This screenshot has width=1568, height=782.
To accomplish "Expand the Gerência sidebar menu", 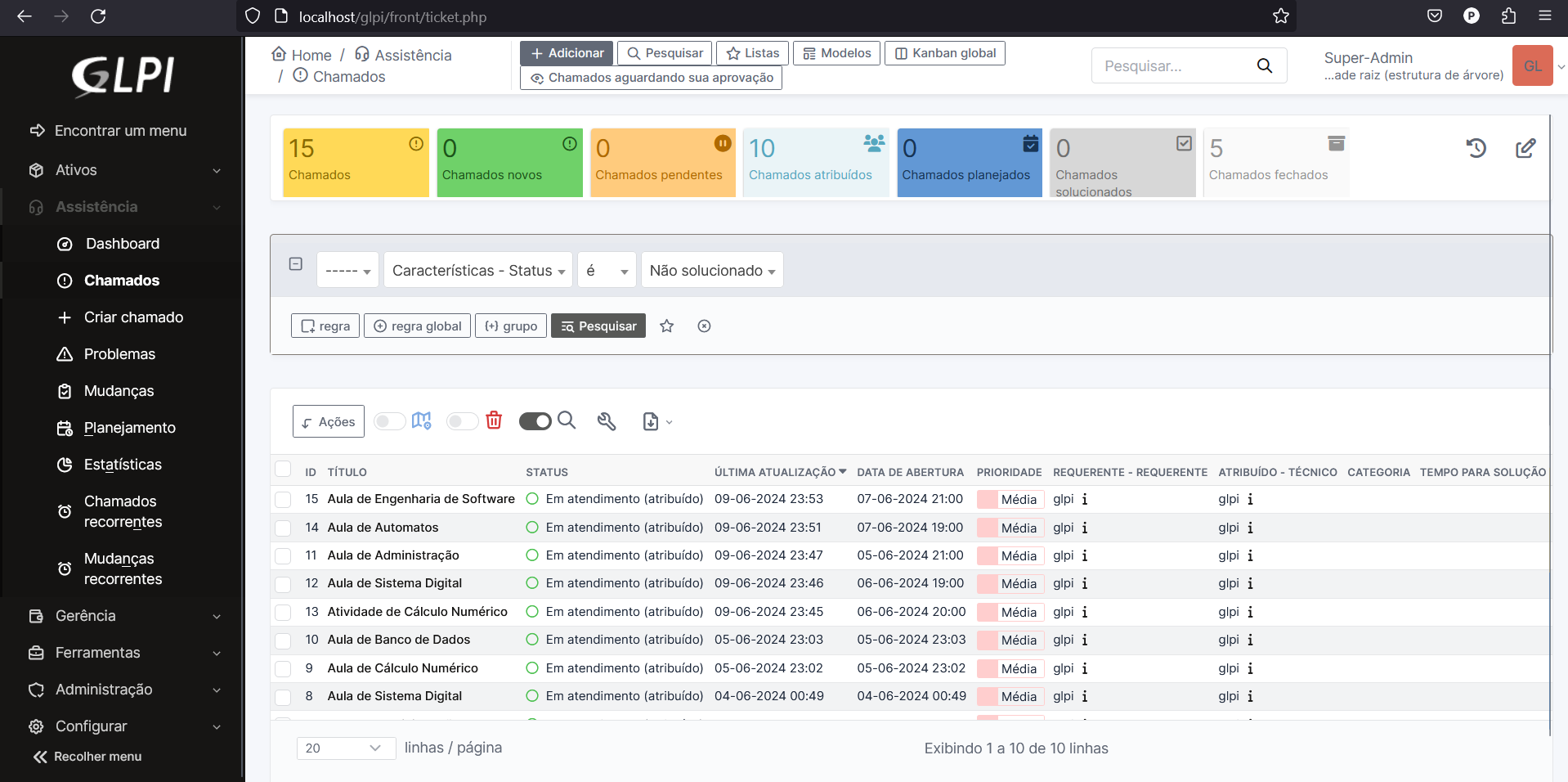I will pos(123,616).
